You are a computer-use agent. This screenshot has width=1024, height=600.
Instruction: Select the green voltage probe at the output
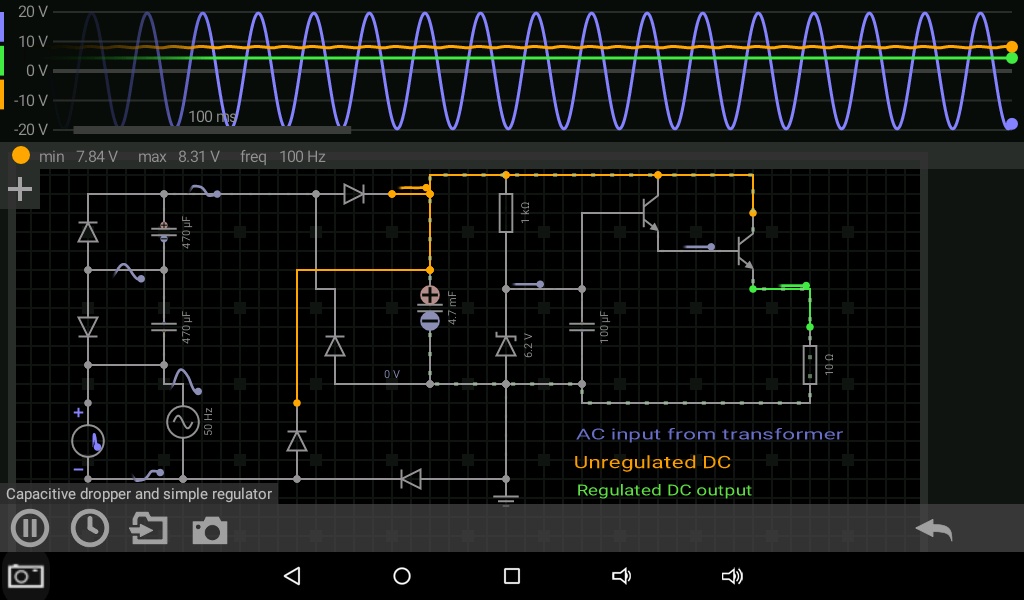[x=796, y=285]
